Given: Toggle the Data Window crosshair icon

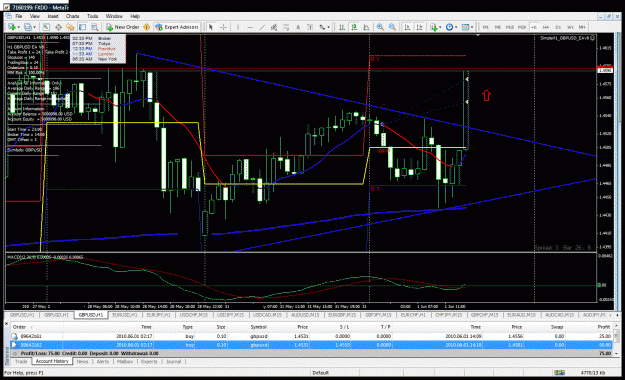Looking at the screenshot, I should [58, 27].
